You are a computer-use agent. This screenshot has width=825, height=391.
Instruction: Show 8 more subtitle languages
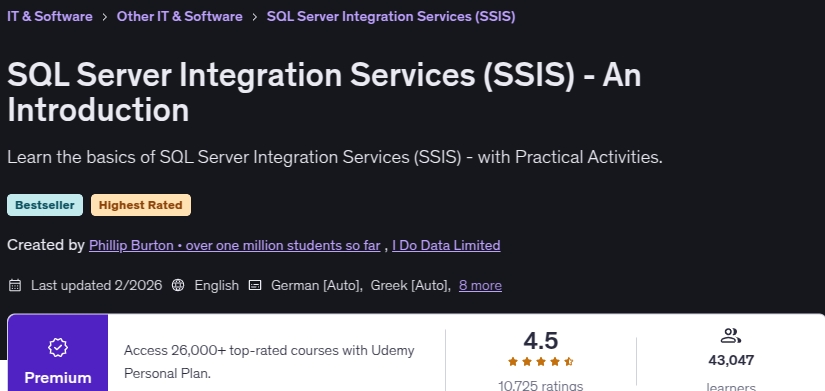[480, 285]
